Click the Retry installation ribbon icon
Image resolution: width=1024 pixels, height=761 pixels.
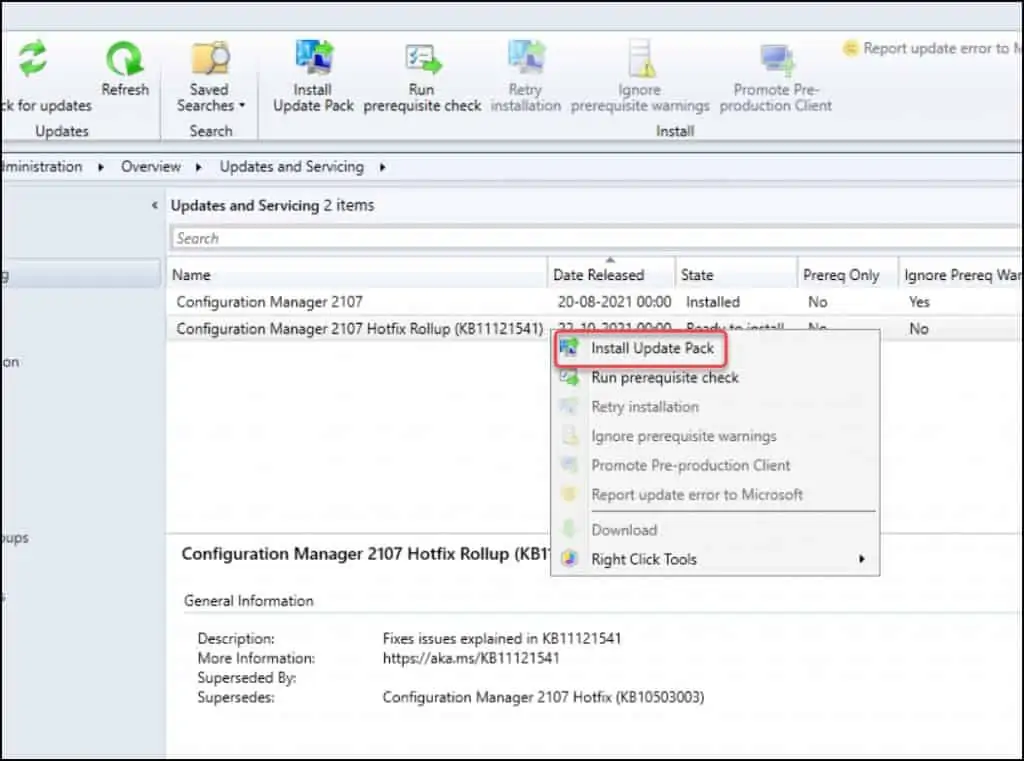point(526,57)
